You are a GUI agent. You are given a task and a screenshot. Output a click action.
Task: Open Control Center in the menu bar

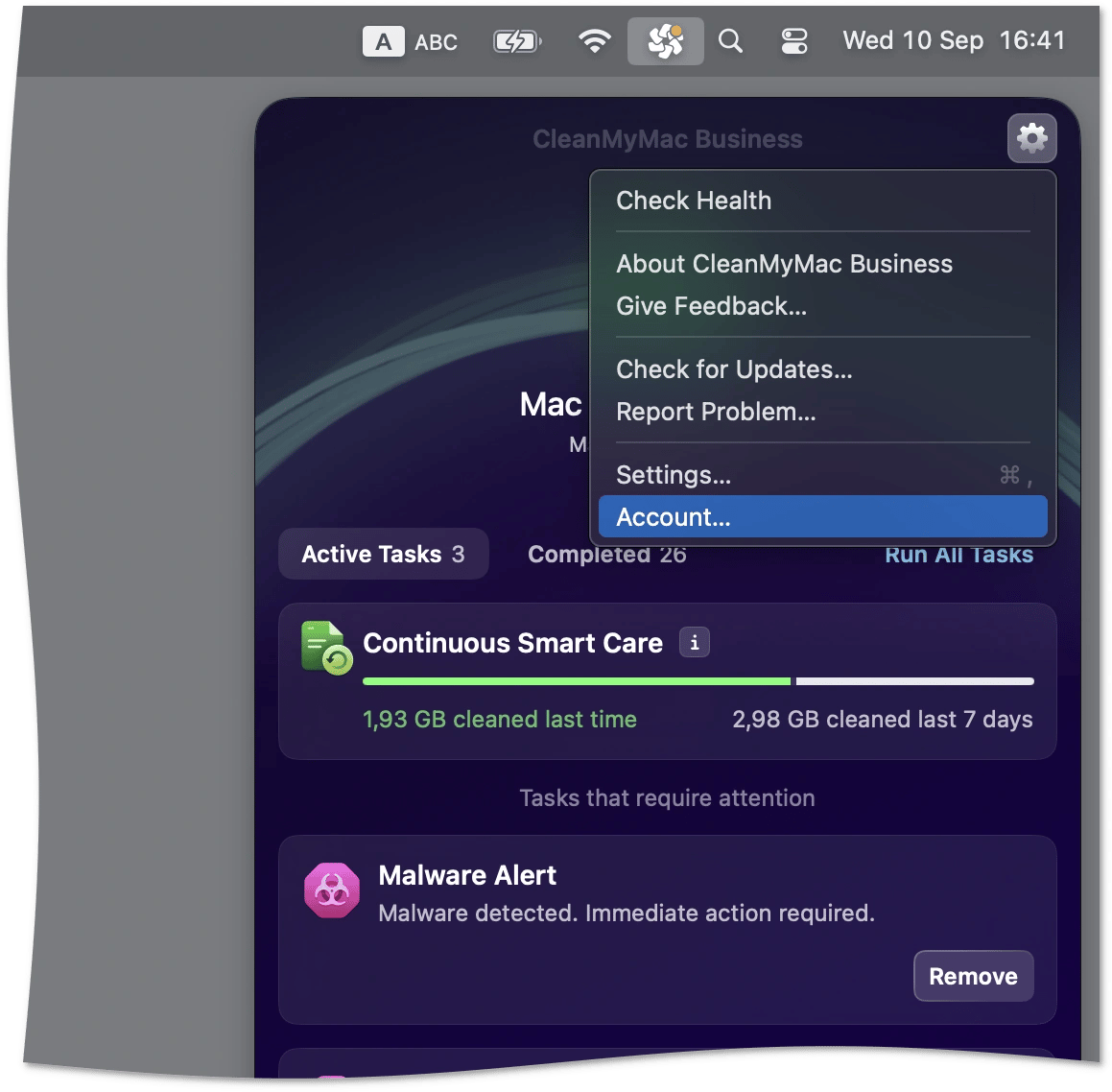coord(794,41)
